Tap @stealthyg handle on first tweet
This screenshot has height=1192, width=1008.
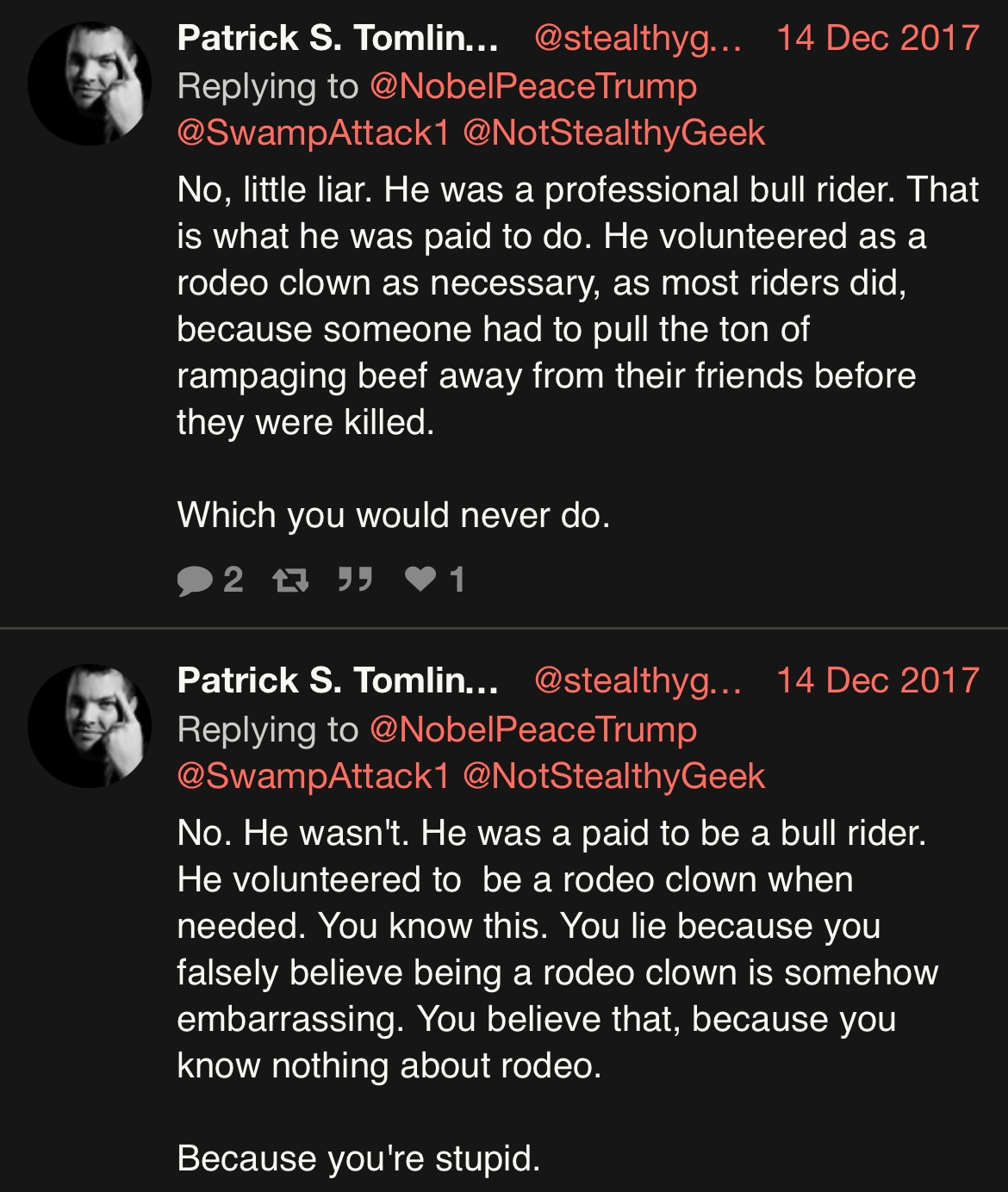(638, 39)
